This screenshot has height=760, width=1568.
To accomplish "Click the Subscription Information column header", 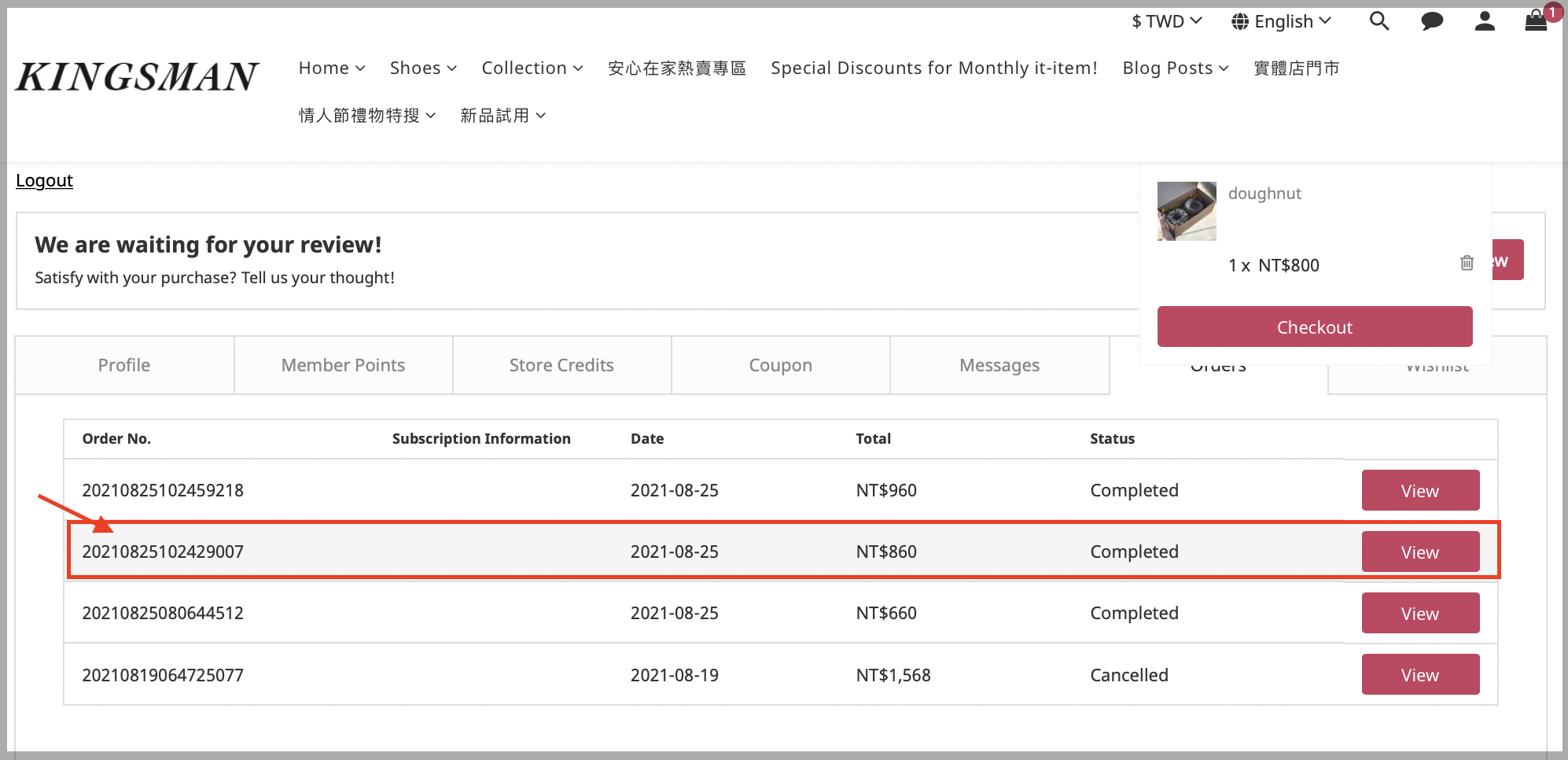I will 481,438.
